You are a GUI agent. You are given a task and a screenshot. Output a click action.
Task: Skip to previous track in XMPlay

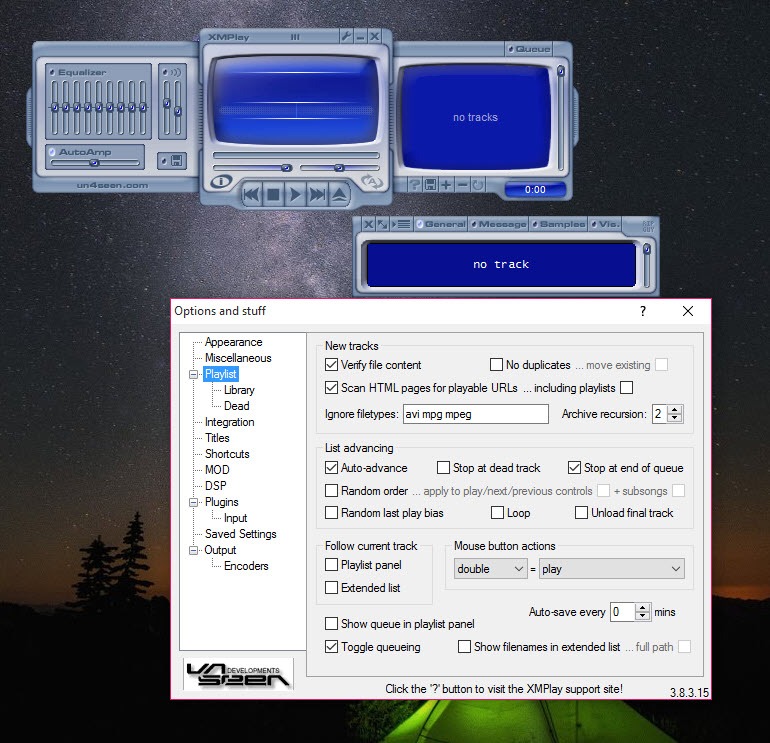[251, 195]
